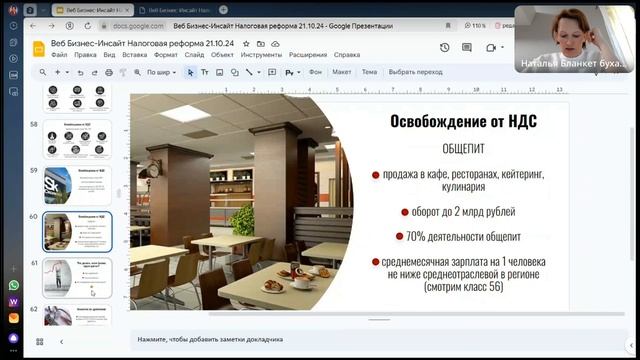Star the presentation title
This screenshot has width=640, height=360.
(x=246, y=44)
